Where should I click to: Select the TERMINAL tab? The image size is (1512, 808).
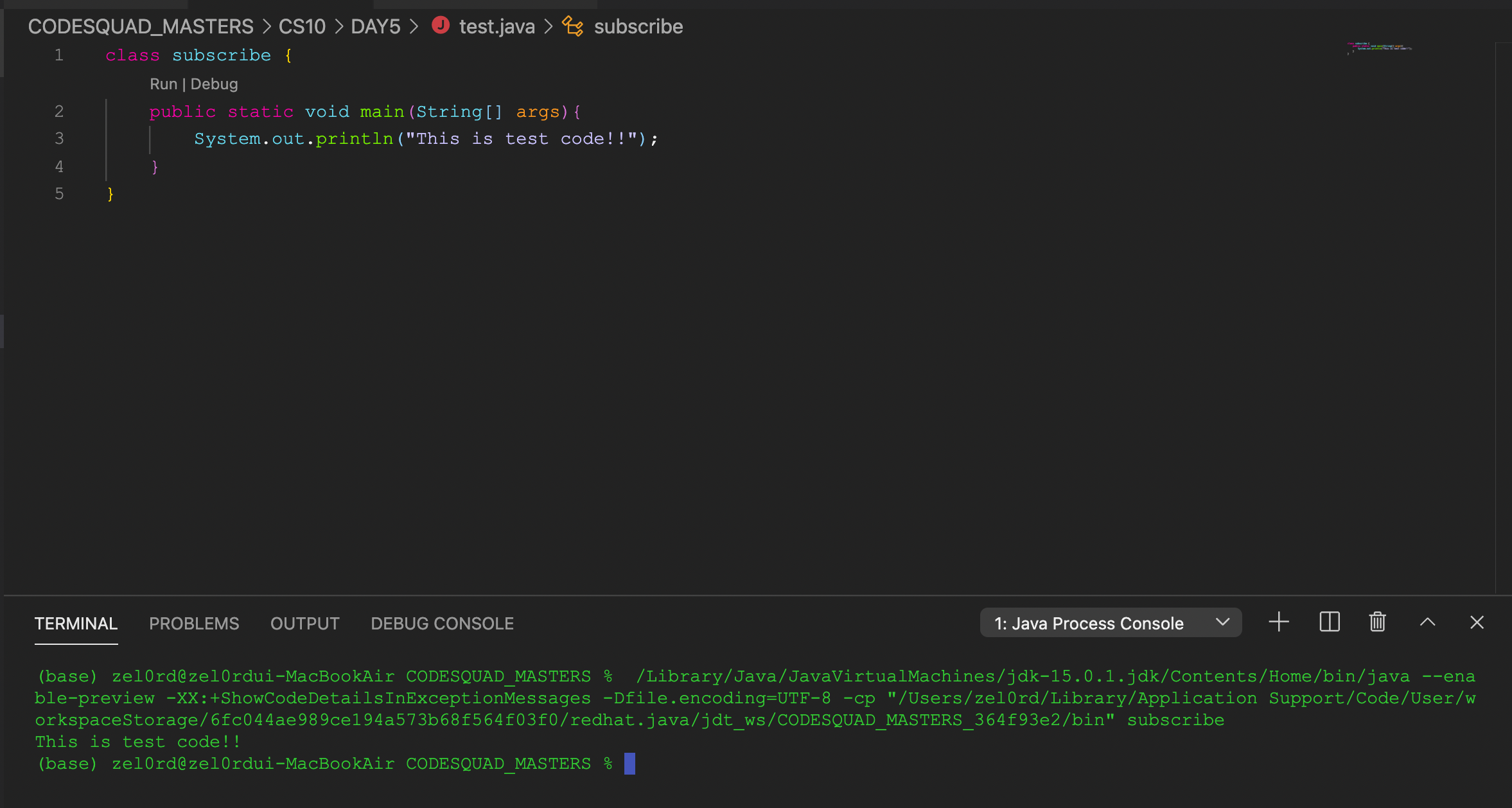(x=76, y=624)
